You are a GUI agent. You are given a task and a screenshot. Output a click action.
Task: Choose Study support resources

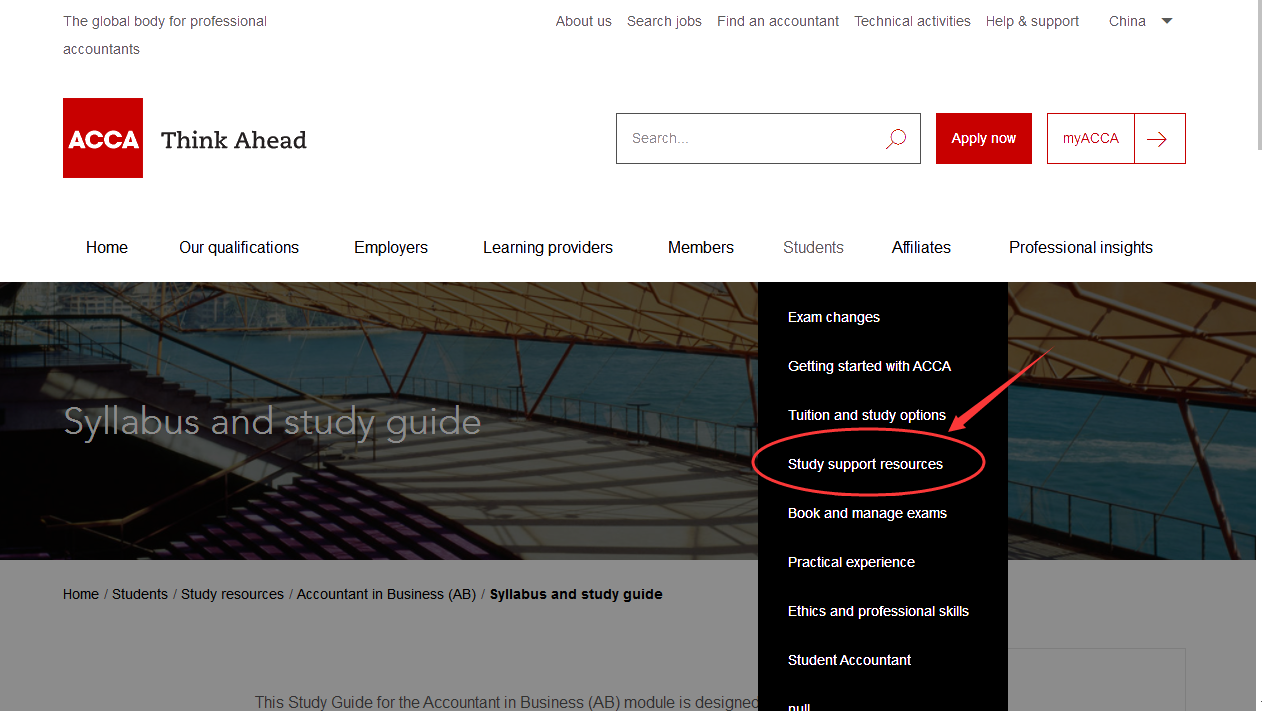coord(865,464)
